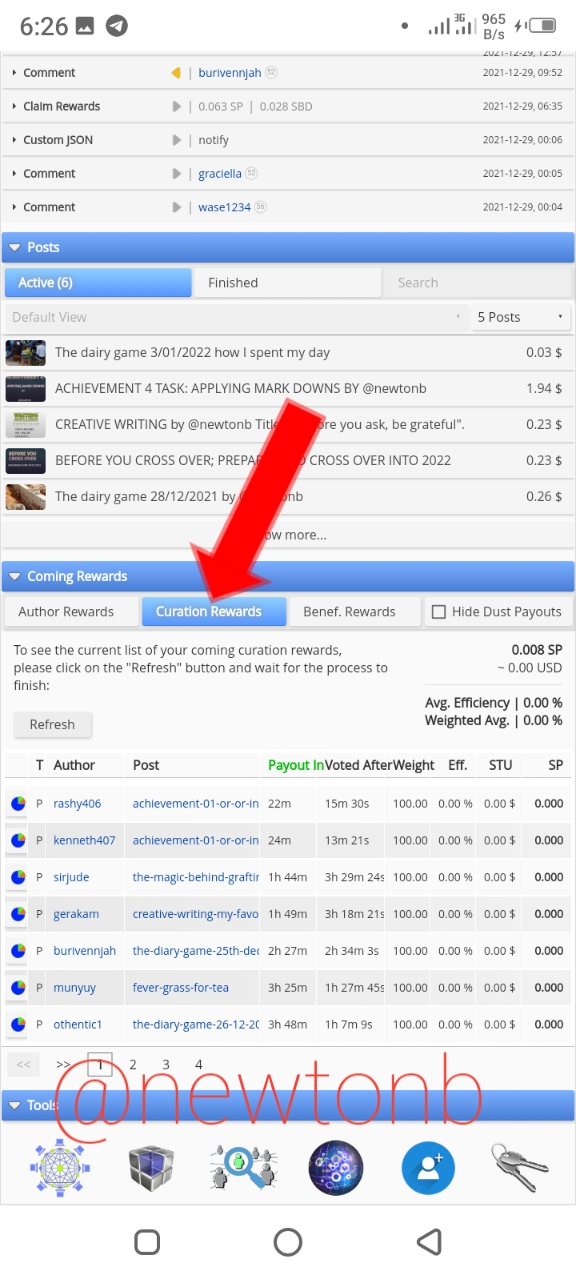The image size is (576, 1280).
Task: Open the sirjude author link
Action: pos(71,877)
